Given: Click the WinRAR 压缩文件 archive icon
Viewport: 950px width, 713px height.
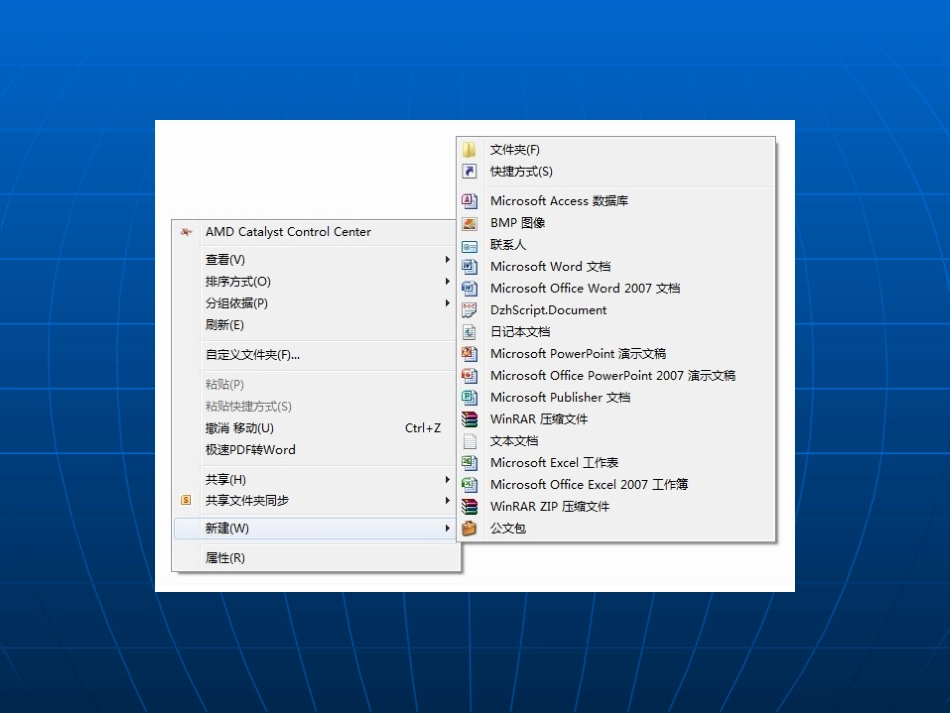Looking at the screenshot, I should point(469,419).
